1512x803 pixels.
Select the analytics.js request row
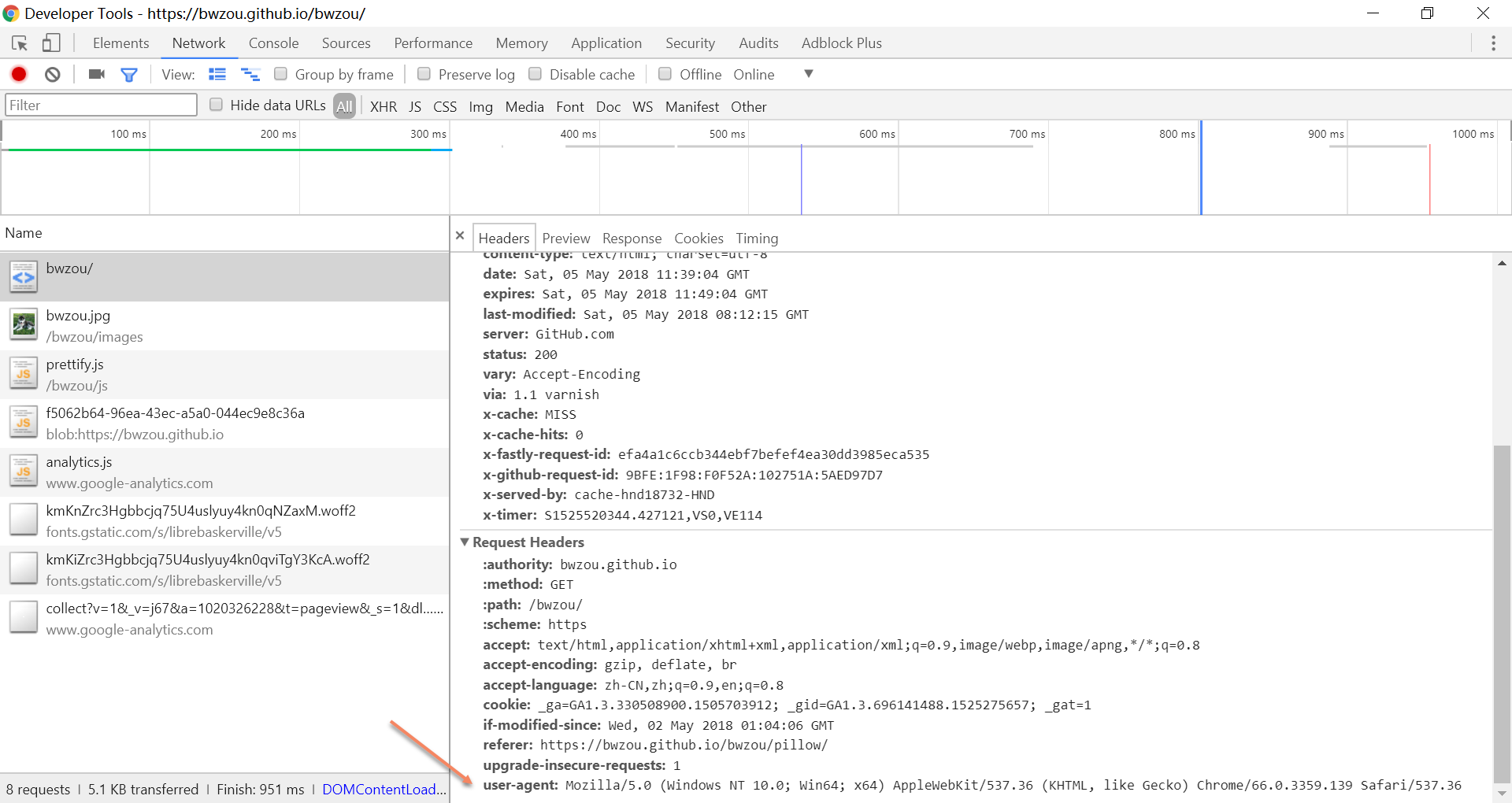pos(224,472)
